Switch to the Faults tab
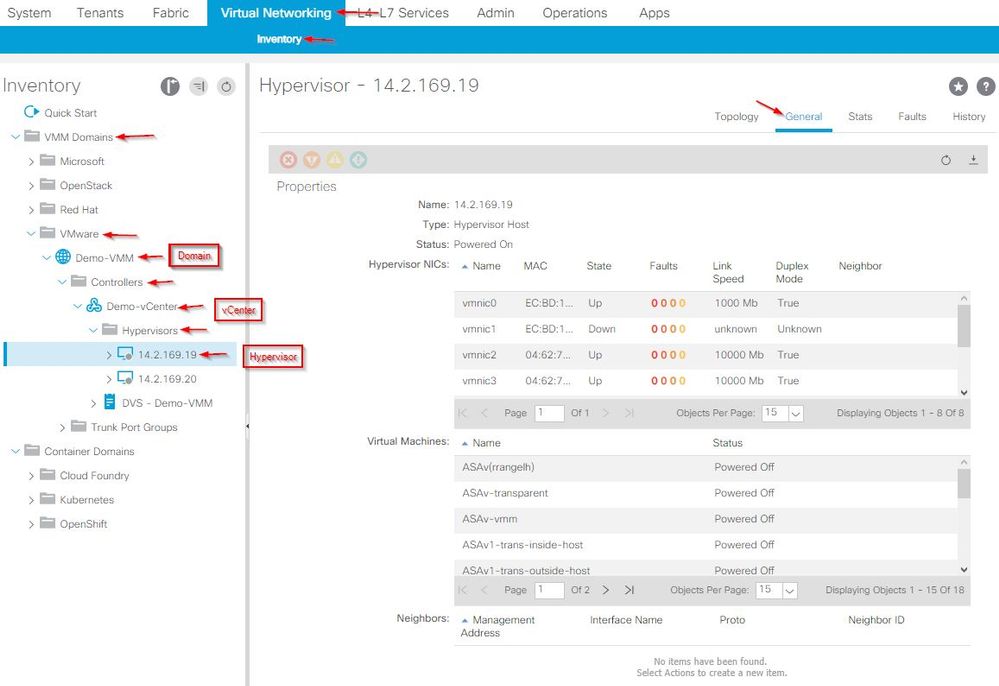Viewport: 999px width, 686px height. (x=912, y=117)
